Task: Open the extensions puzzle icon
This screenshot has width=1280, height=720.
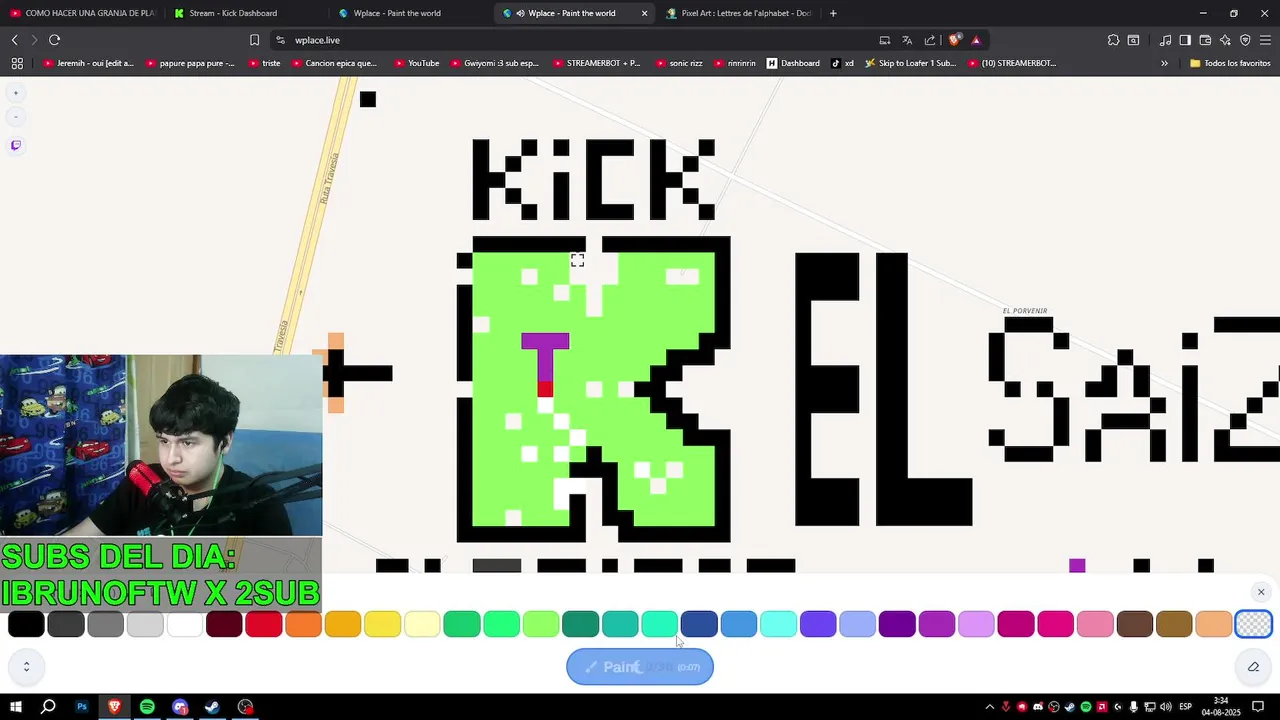Action: (1113, 40)
